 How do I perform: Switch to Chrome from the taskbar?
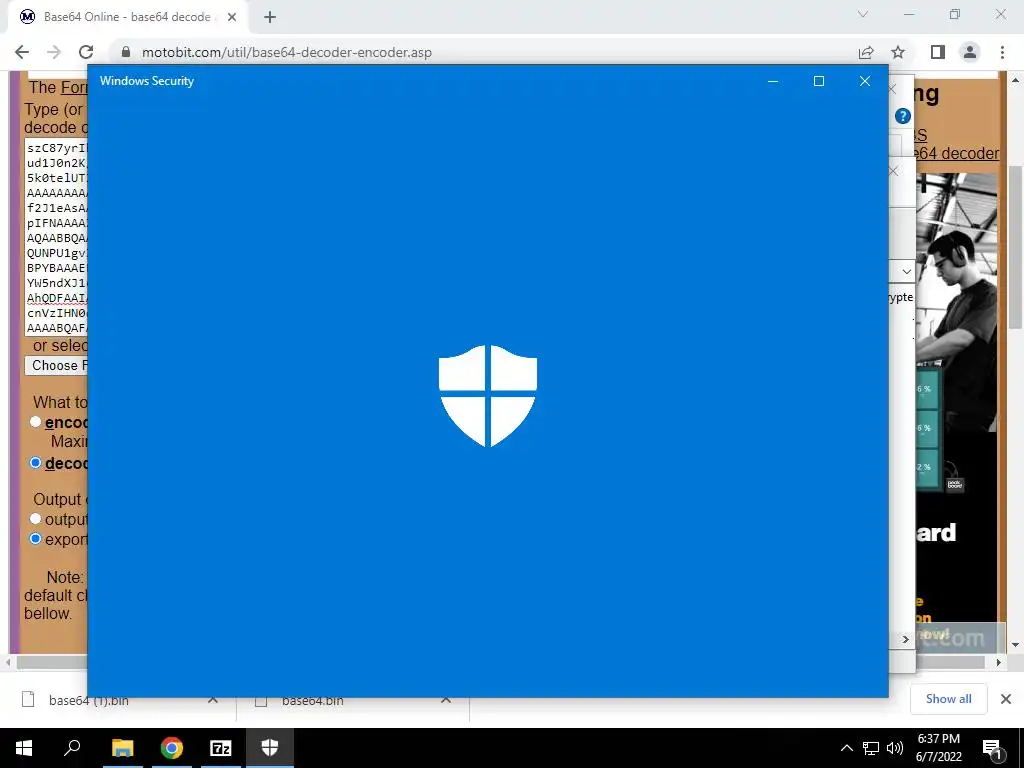pyautogui.click(x=172, y=748)
